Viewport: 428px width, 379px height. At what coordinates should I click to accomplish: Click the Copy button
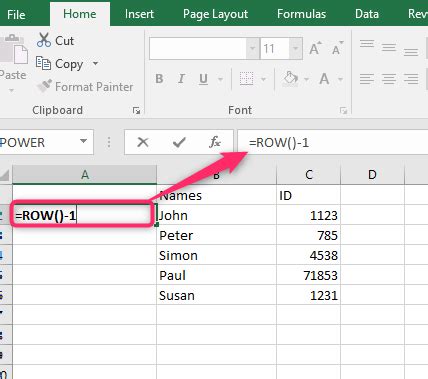[x=60, y=64]
